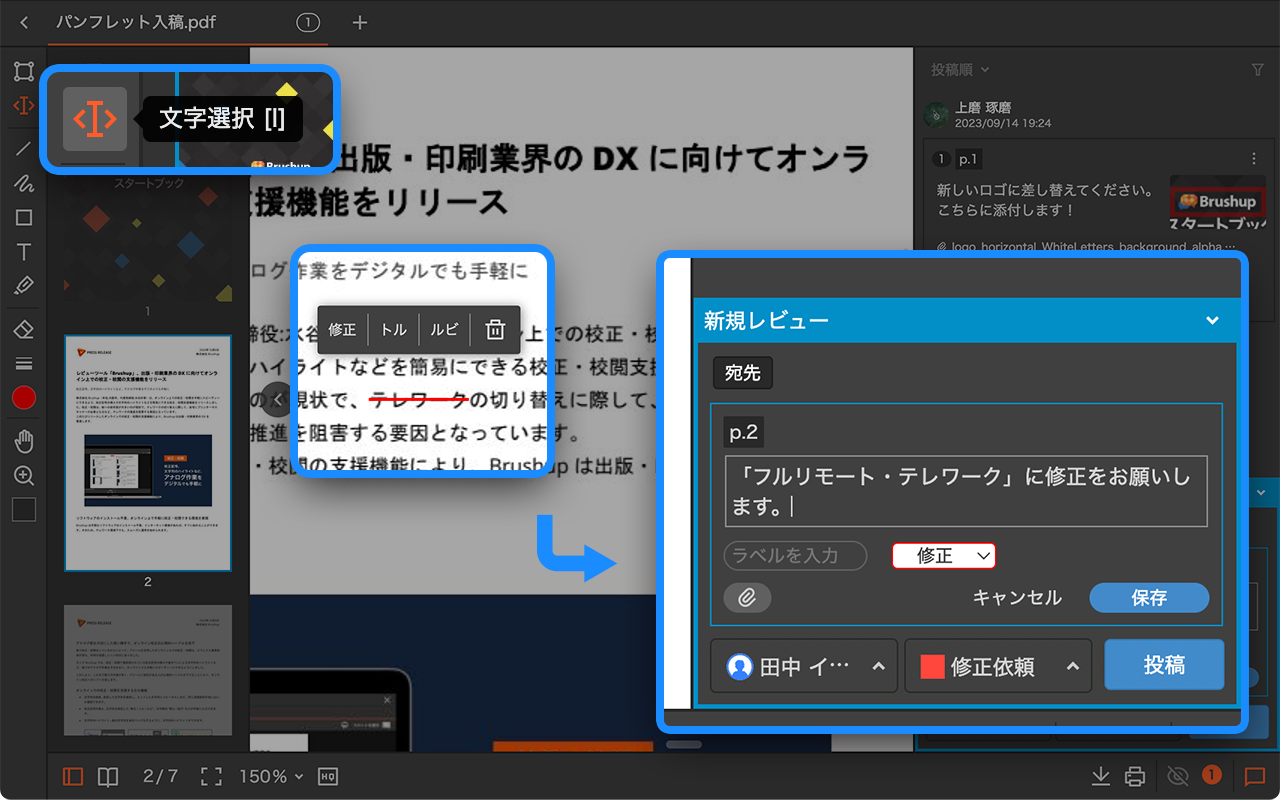Viewport: 1280px width, 800px height.
Task: Activate the hand pan tool
Action: (x=24, y=441)
